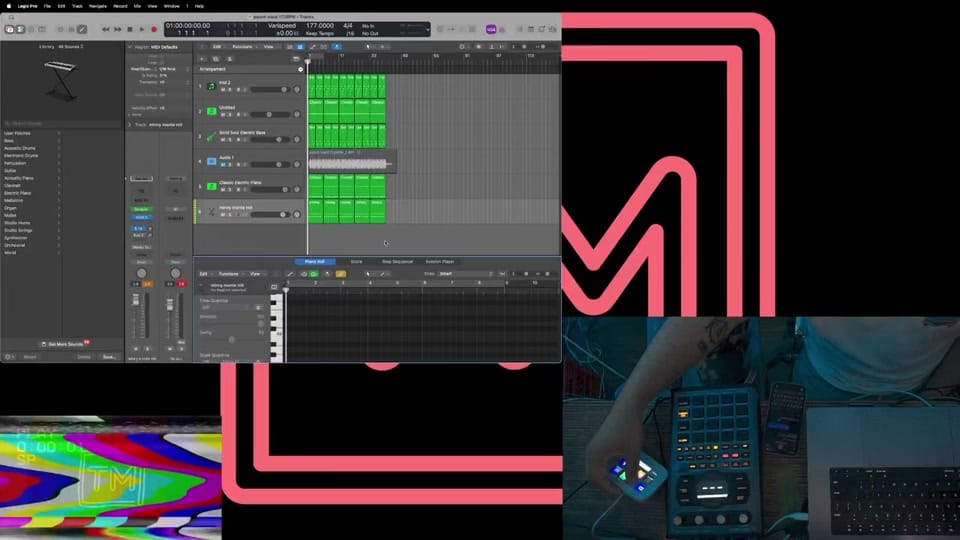Screen dimensions: 960x540
Task: Toggle the Library button in control bar
Action: [10, 29]
